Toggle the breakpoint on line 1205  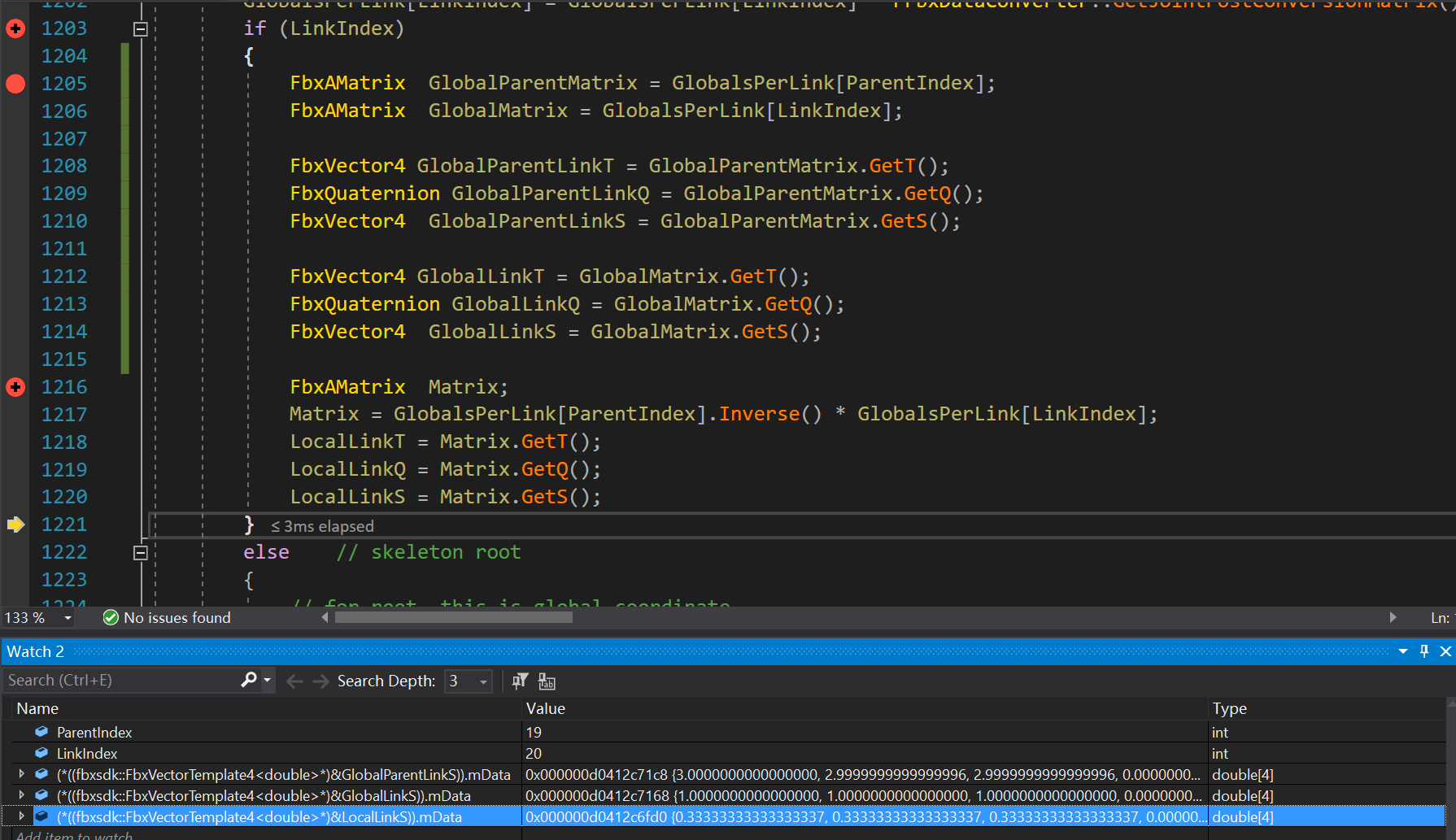[15, 84]
